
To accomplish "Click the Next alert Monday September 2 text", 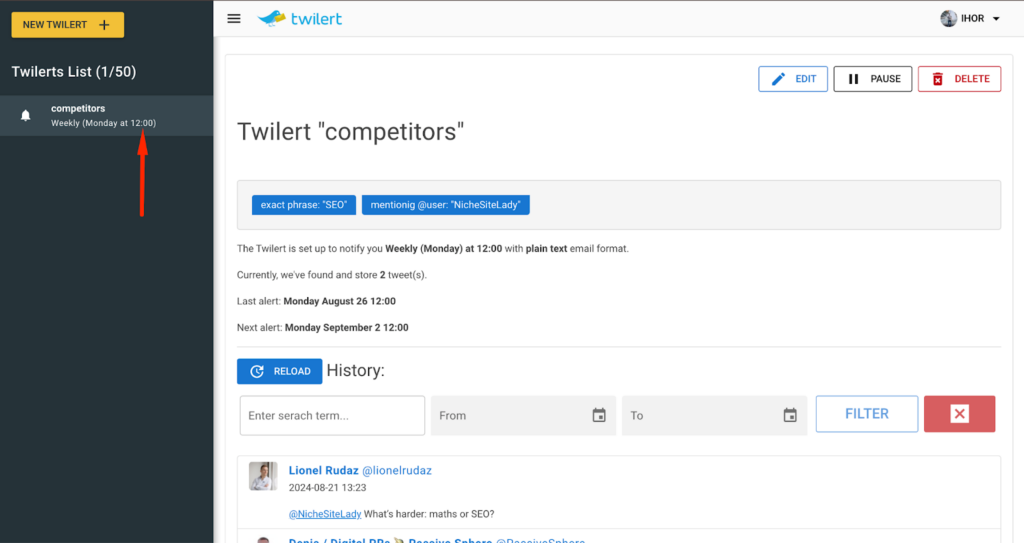I will [x=323, y=327].
